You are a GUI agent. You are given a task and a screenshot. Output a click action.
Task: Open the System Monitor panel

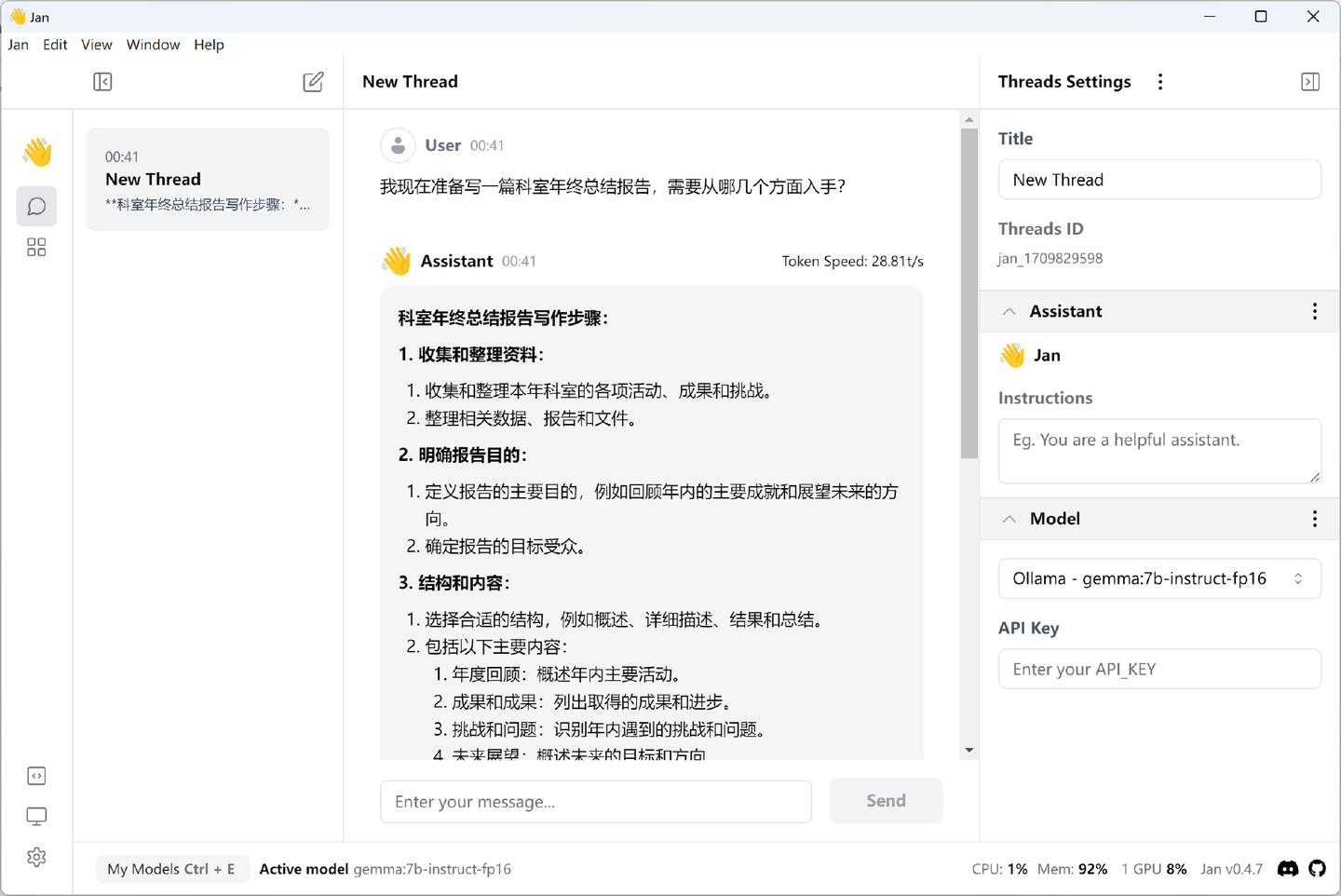point(36,816)
